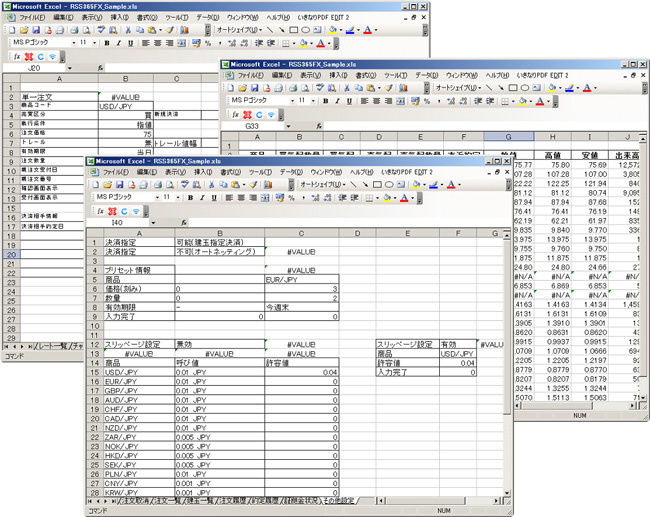Toggle Bold in the middle G33 window
This screenshot has width=650, height=517.
coord(325,101)
